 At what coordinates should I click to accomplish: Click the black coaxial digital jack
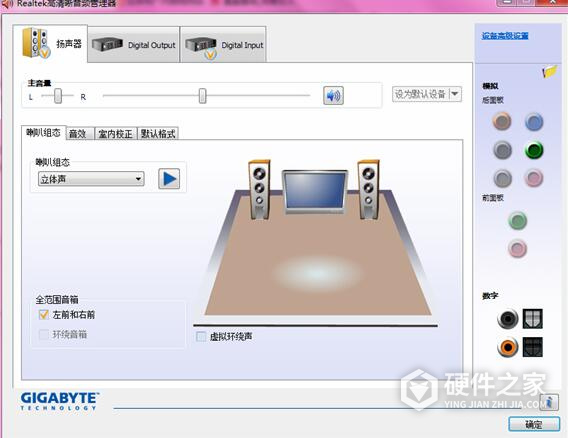coord(508,319)
